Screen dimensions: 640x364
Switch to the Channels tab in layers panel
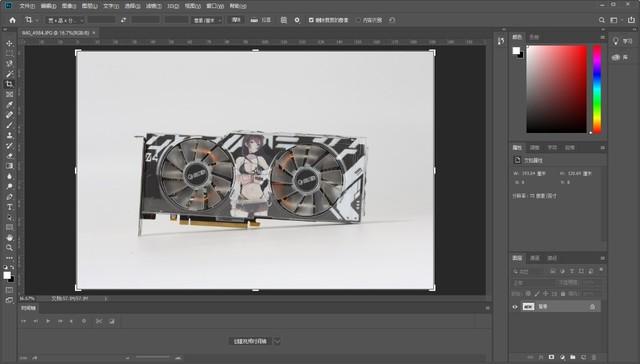(x=535, y=258)
